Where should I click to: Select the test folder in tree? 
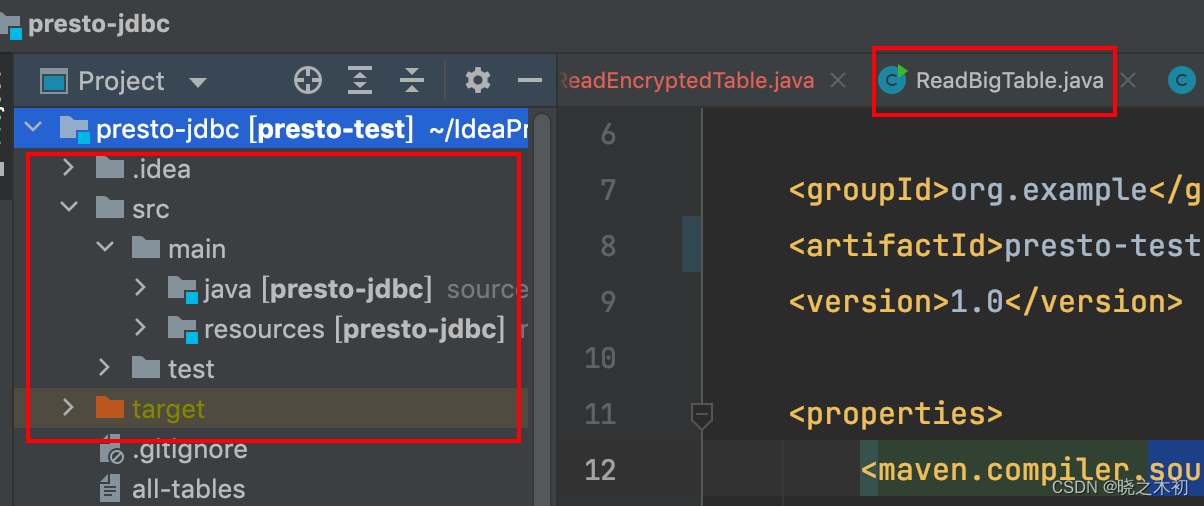click(x=190, y=369)
